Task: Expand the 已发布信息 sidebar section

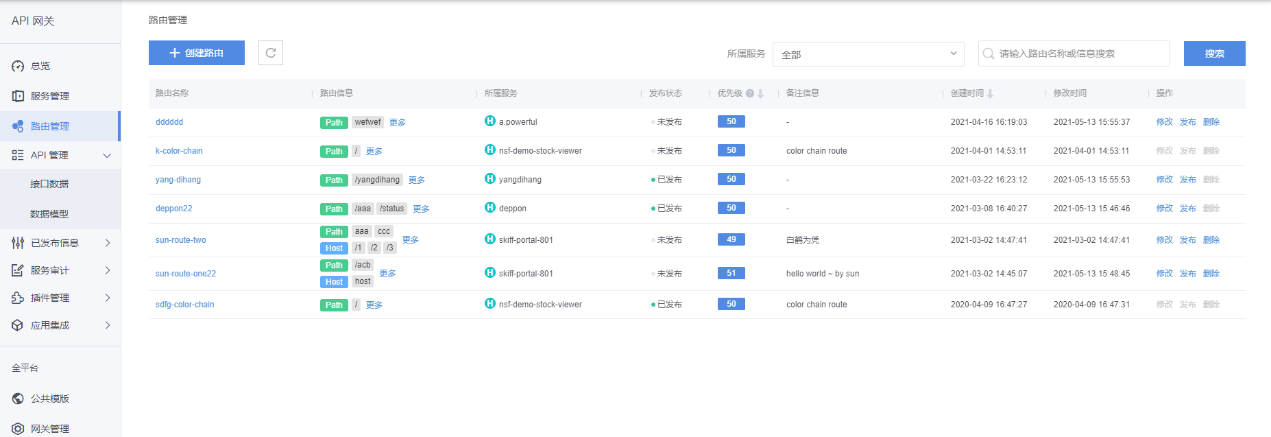Action: [x=107, y=242]
